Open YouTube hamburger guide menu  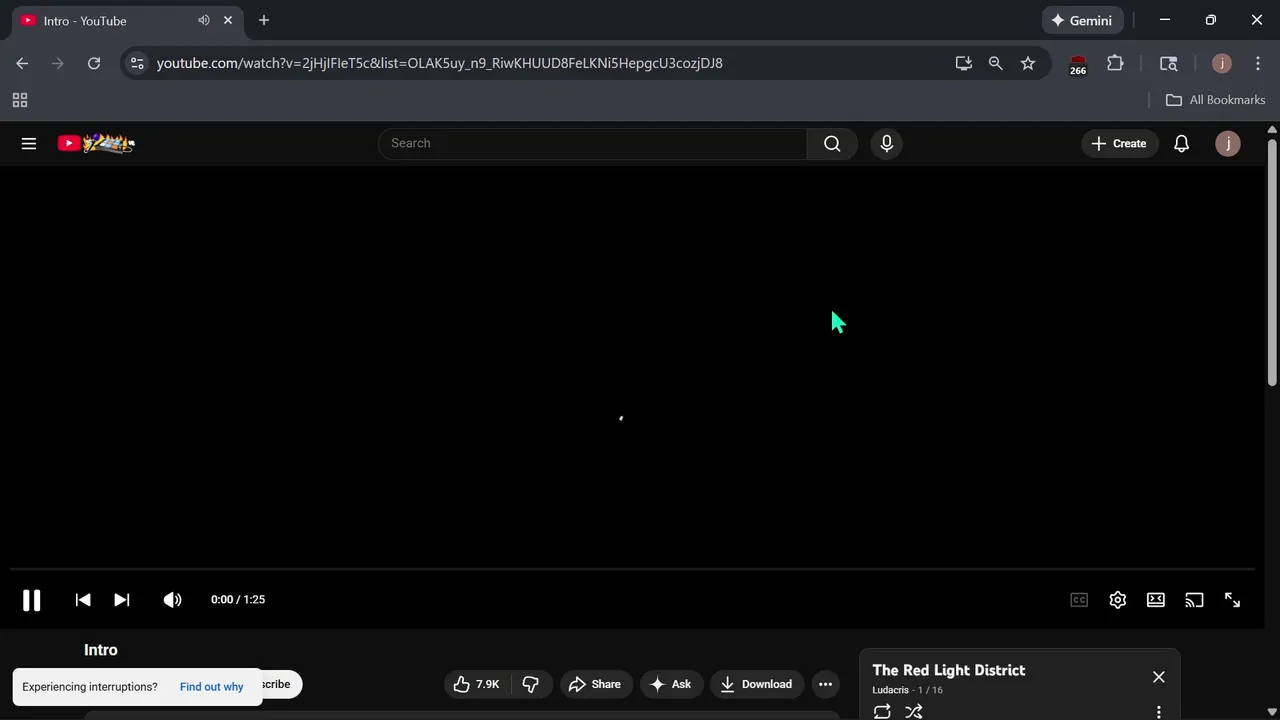click(29, 143)
